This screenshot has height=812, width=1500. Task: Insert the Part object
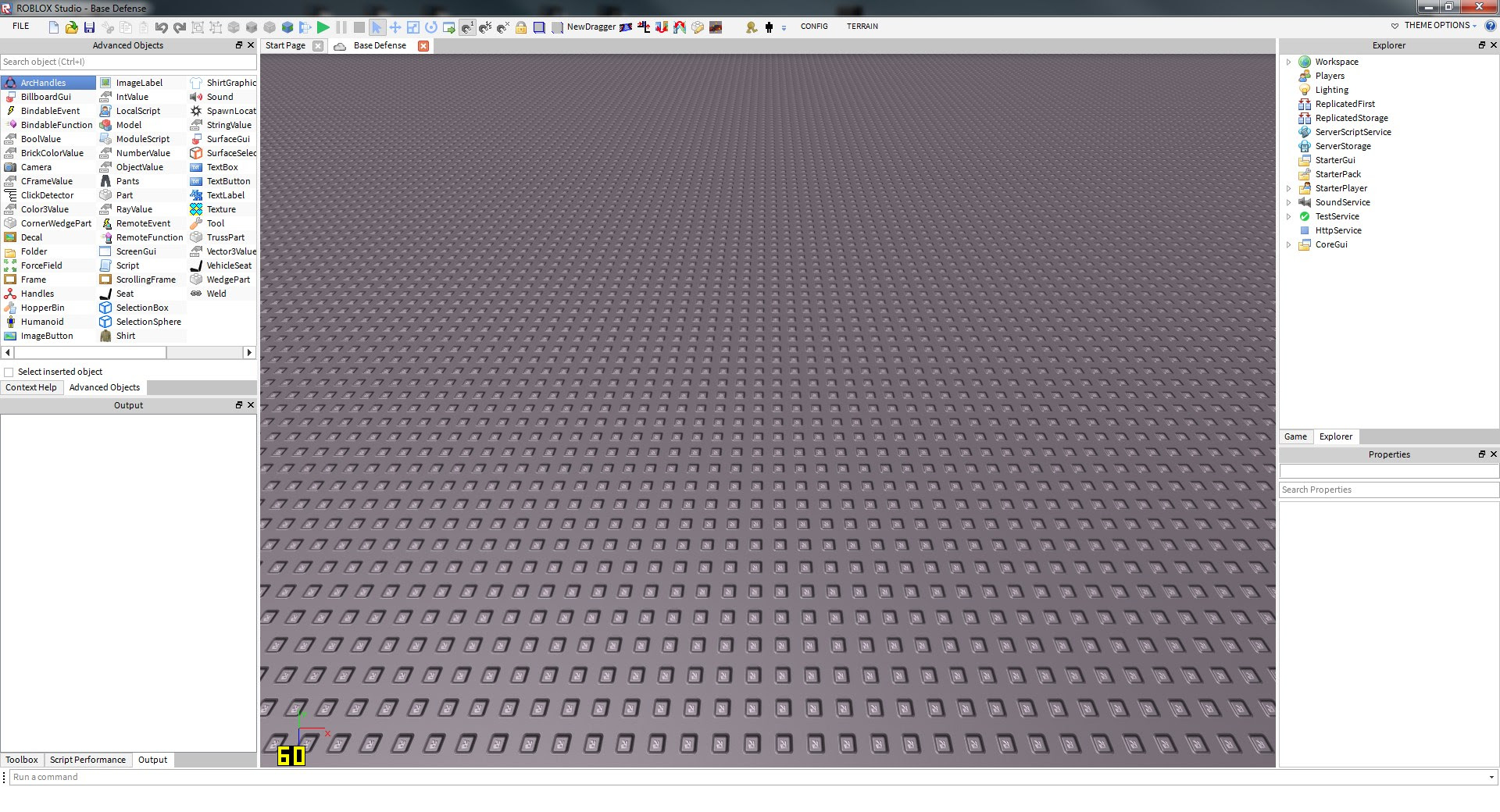click(124, 195)
